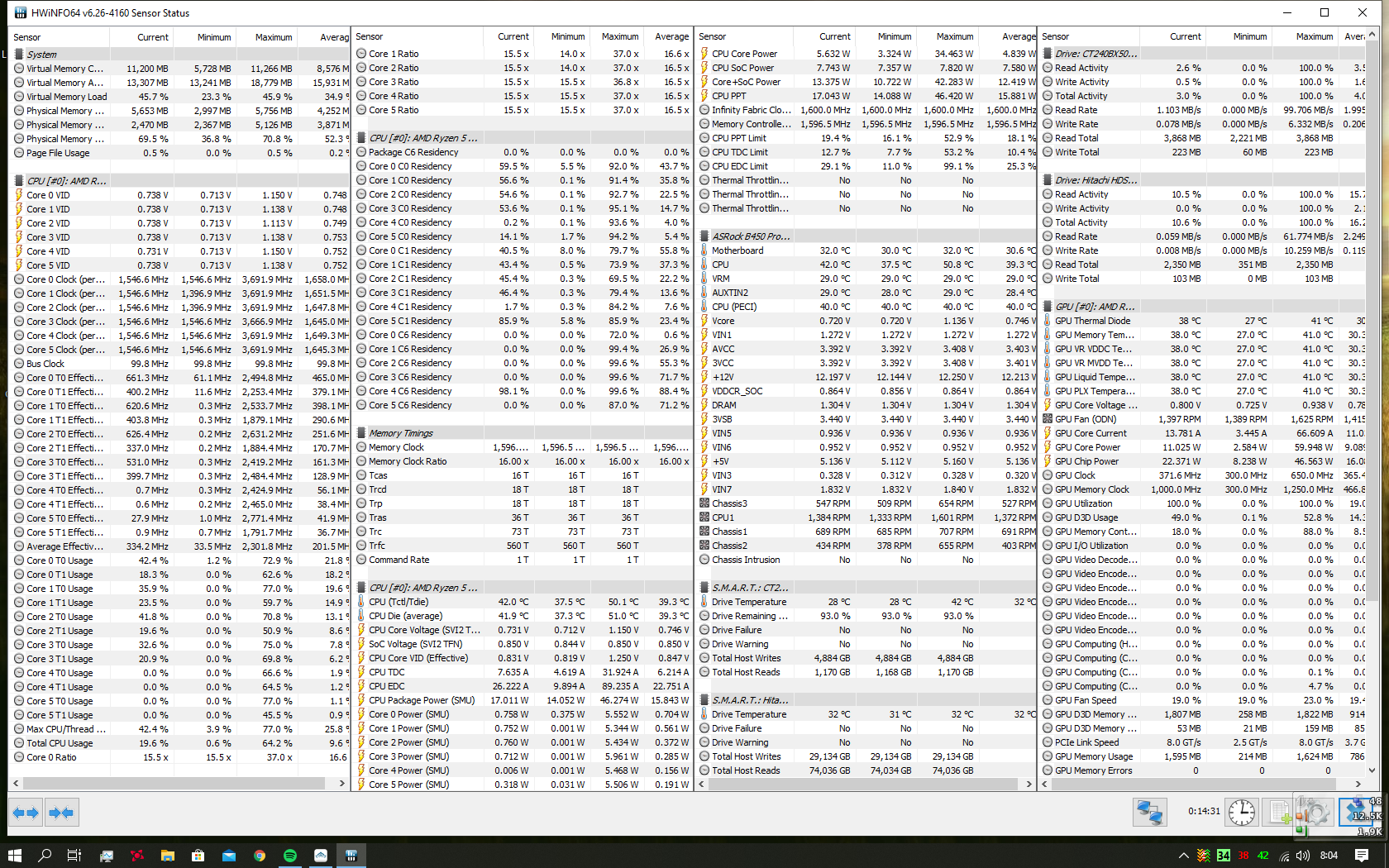Click the shrink layout arrows button
This screenshot has height=868, width=1389.
pos(61,813)
